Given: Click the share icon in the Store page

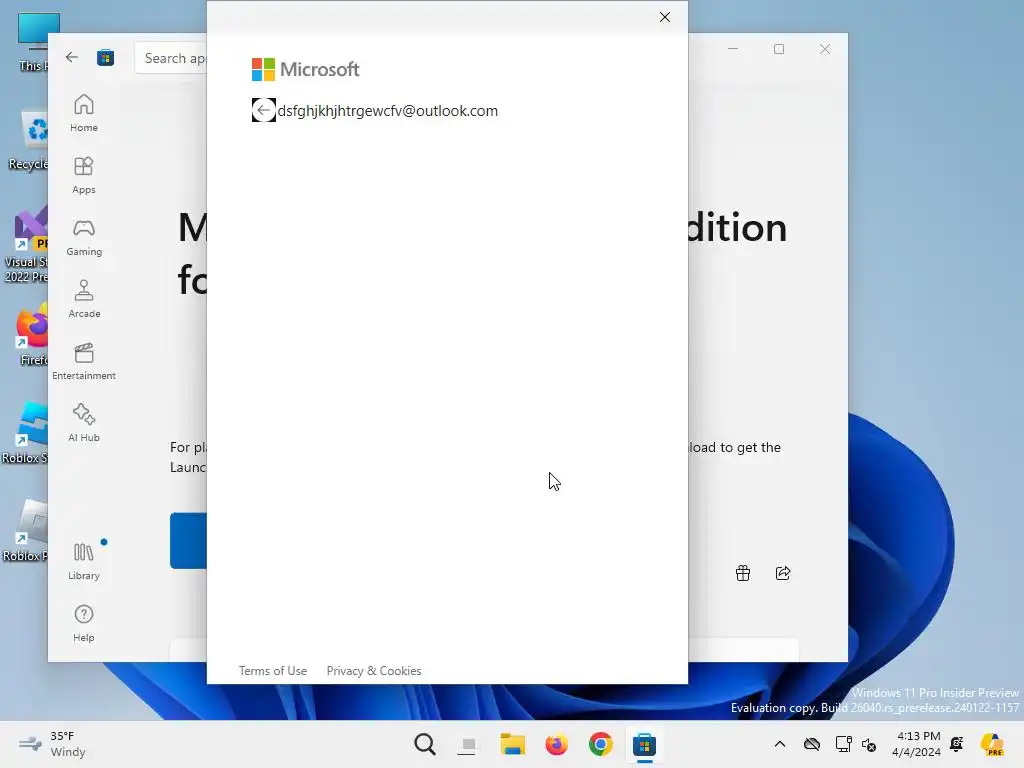Looking at the screenshot, I should point(783,573).
